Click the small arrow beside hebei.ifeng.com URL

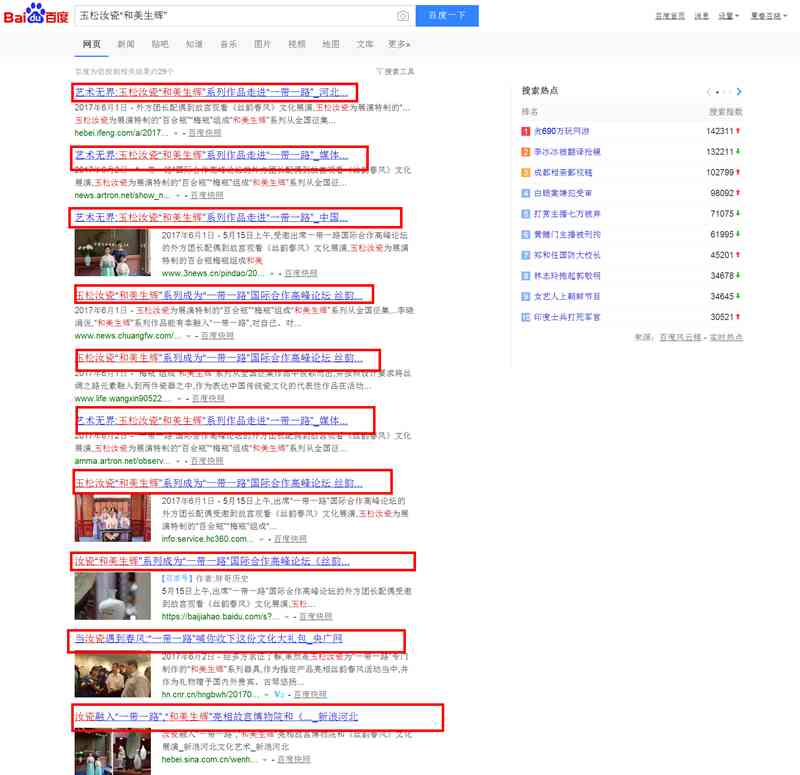coord(177,132)
